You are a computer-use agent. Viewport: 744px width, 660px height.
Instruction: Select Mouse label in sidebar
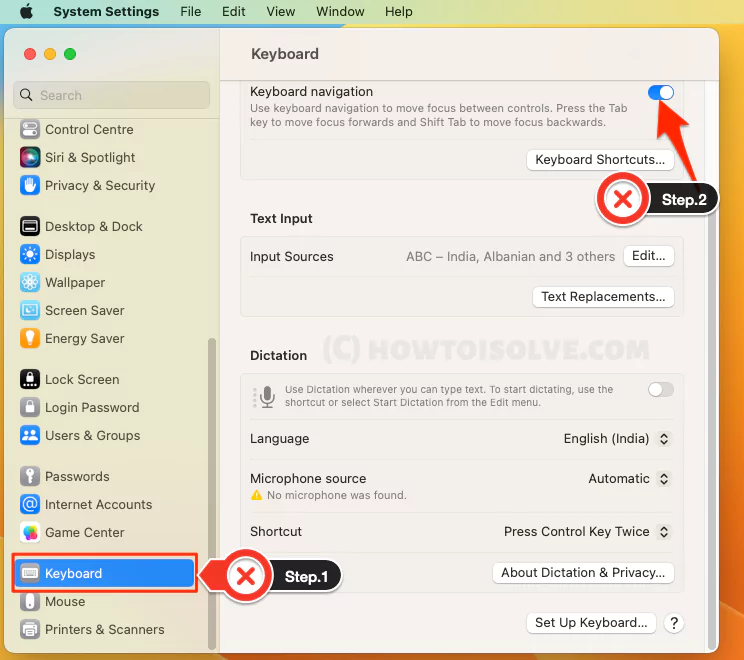[65, 601]
